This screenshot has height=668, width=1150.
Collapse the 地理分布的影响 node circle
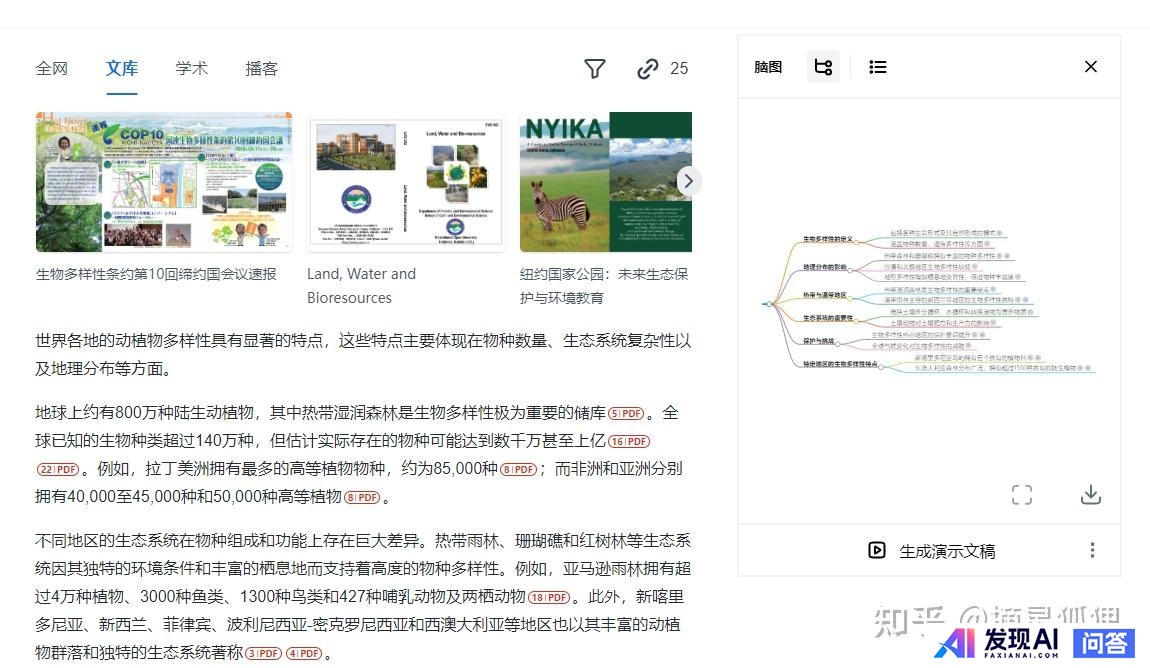[851, 268]
